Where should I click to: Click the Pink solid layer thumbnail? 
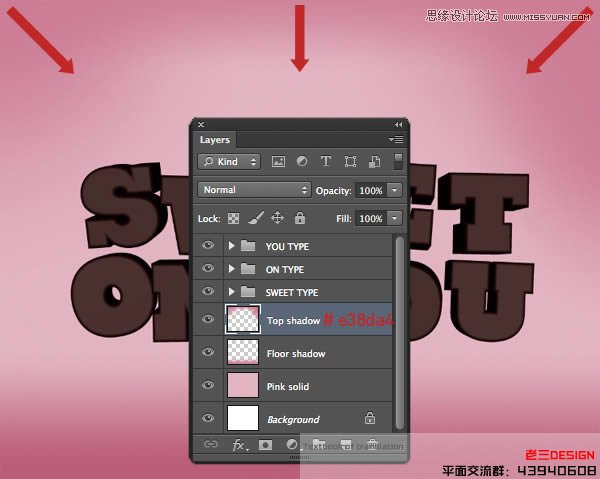(243, 386)
